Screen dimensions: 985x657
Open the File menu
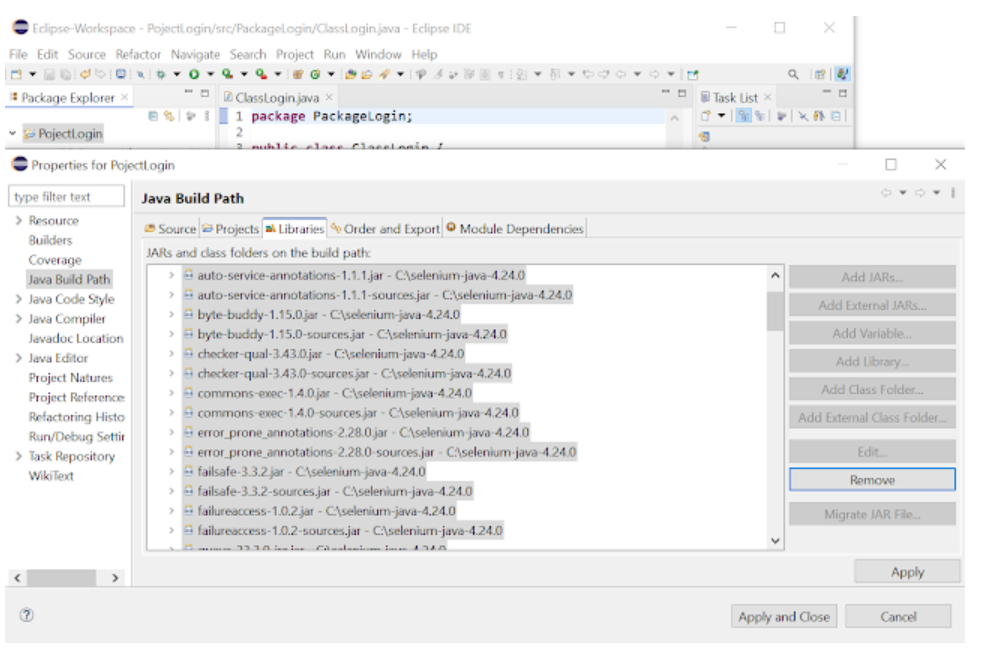[x=18, y=55]
